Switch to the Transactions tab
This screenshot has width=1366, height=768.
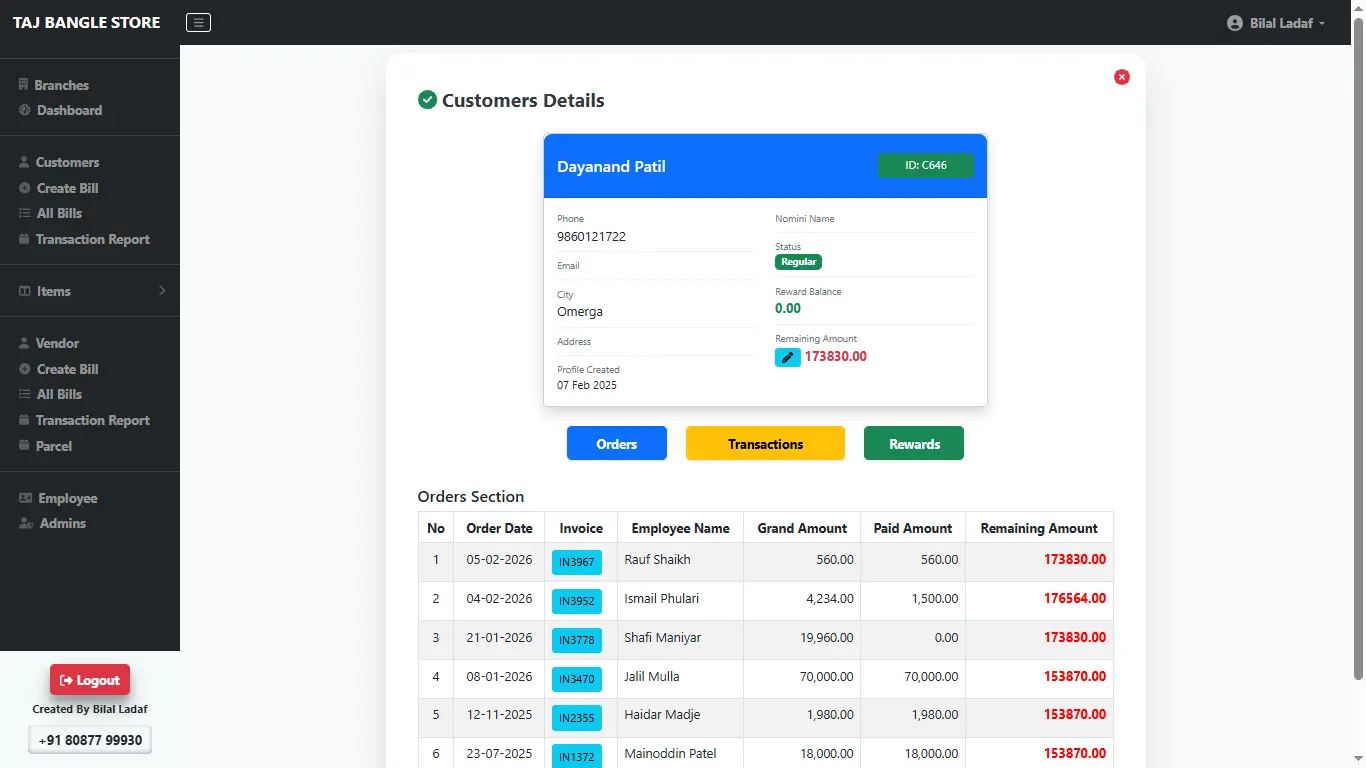(764, 443)
